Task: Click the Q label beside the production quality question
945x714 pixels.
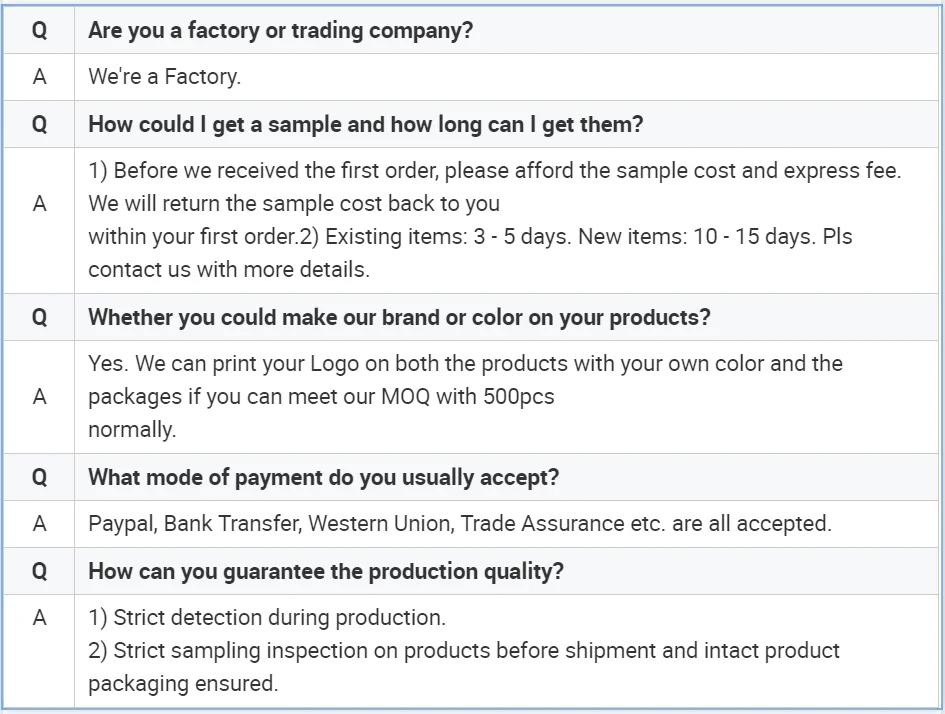Action: point(39,571)
